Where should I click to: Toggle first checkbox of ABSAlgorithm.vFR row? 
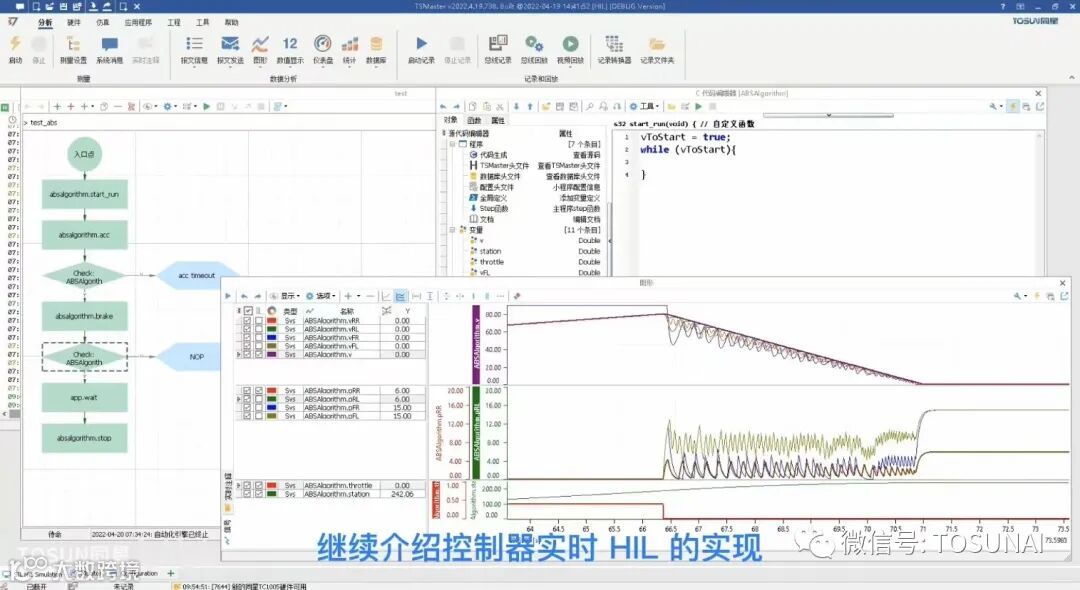click(x=247, y=337)
